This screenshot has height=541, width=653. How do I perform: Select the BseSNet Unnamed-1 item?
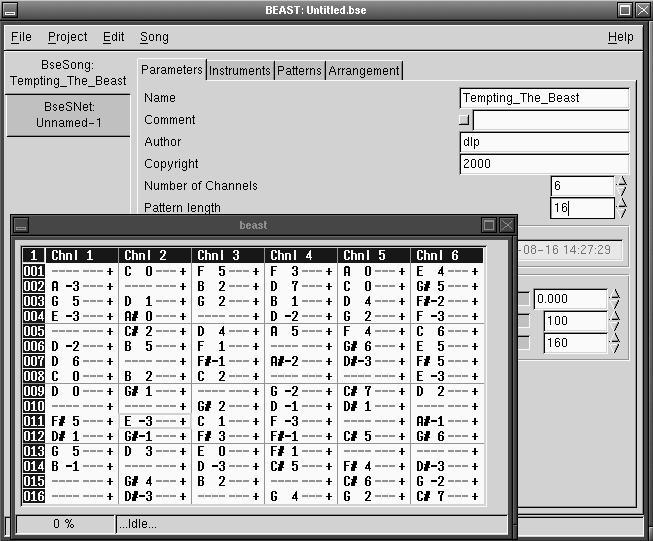point(66,115)
